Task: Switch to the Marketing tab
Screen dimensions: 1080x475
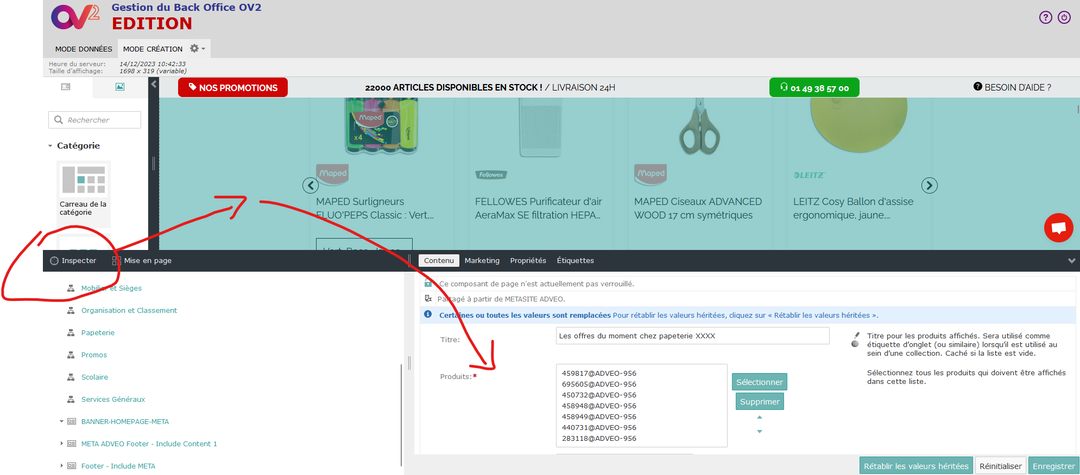Action: 482,261
